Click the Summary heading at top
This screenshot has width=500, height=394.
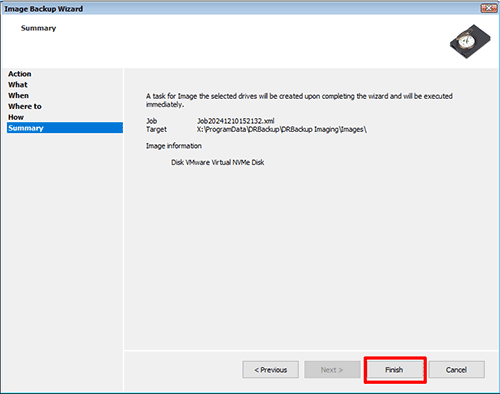click(x=38, y=28)
